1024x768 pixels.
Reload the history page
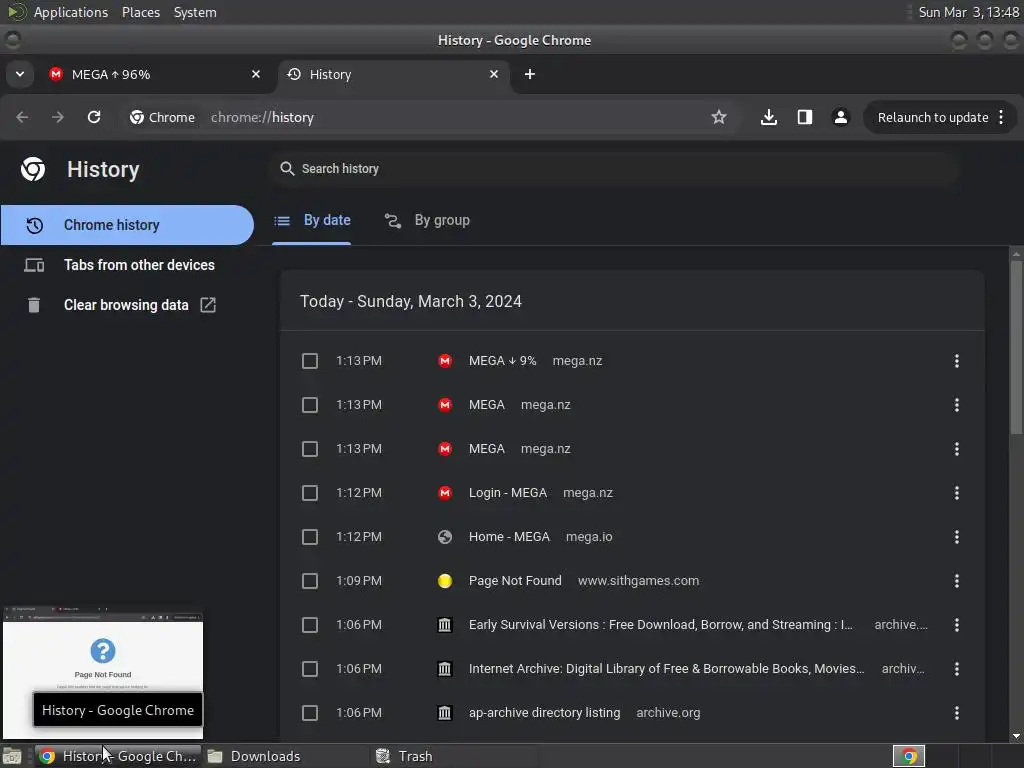click(94, 117)
